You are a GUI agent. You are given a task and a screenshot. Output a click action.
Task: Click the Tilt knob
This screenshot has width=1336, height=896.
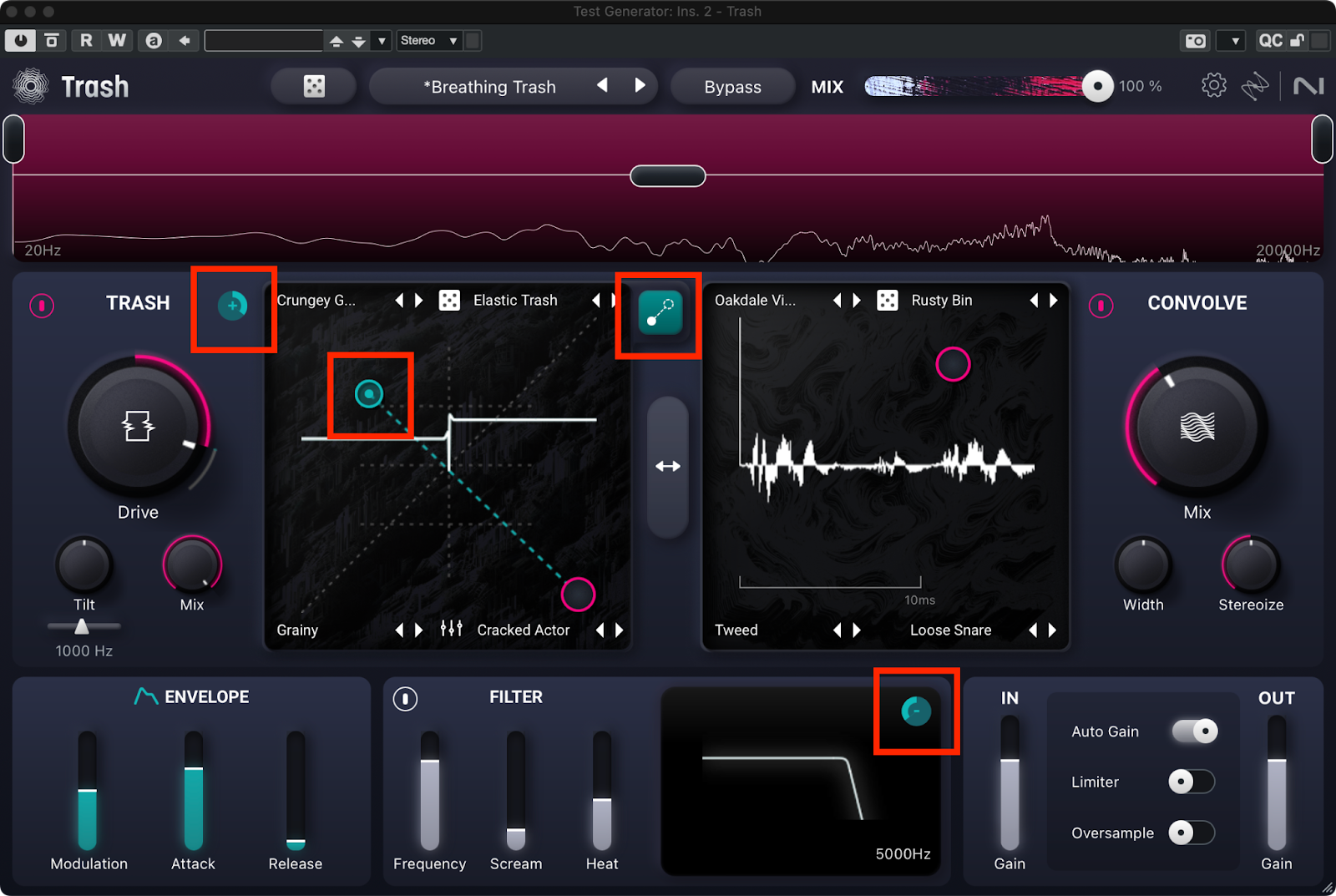click(83, 565)
